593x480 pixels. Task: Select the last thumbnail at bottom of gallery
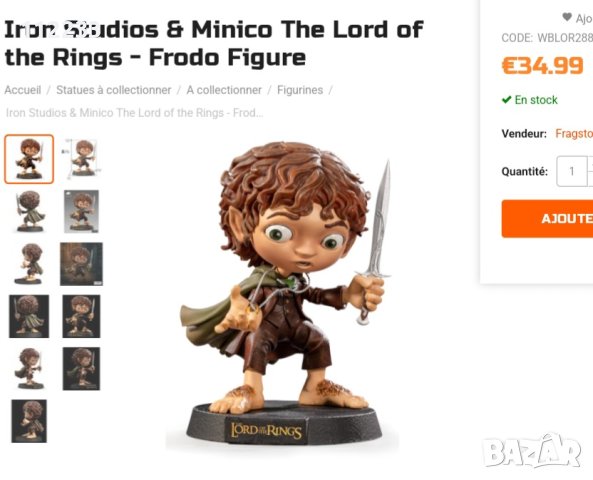pos(29,421)
